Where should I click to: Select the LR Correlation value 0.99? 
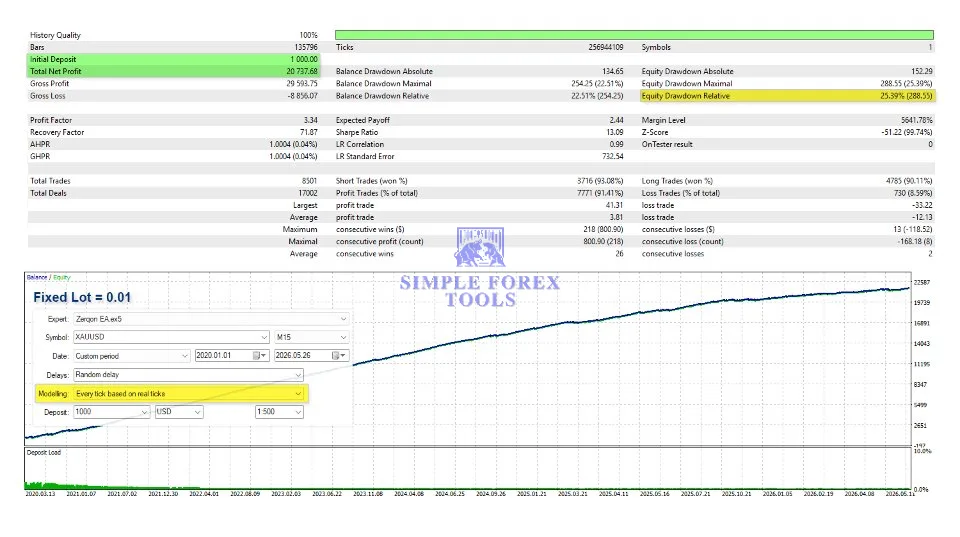[617, 145]
